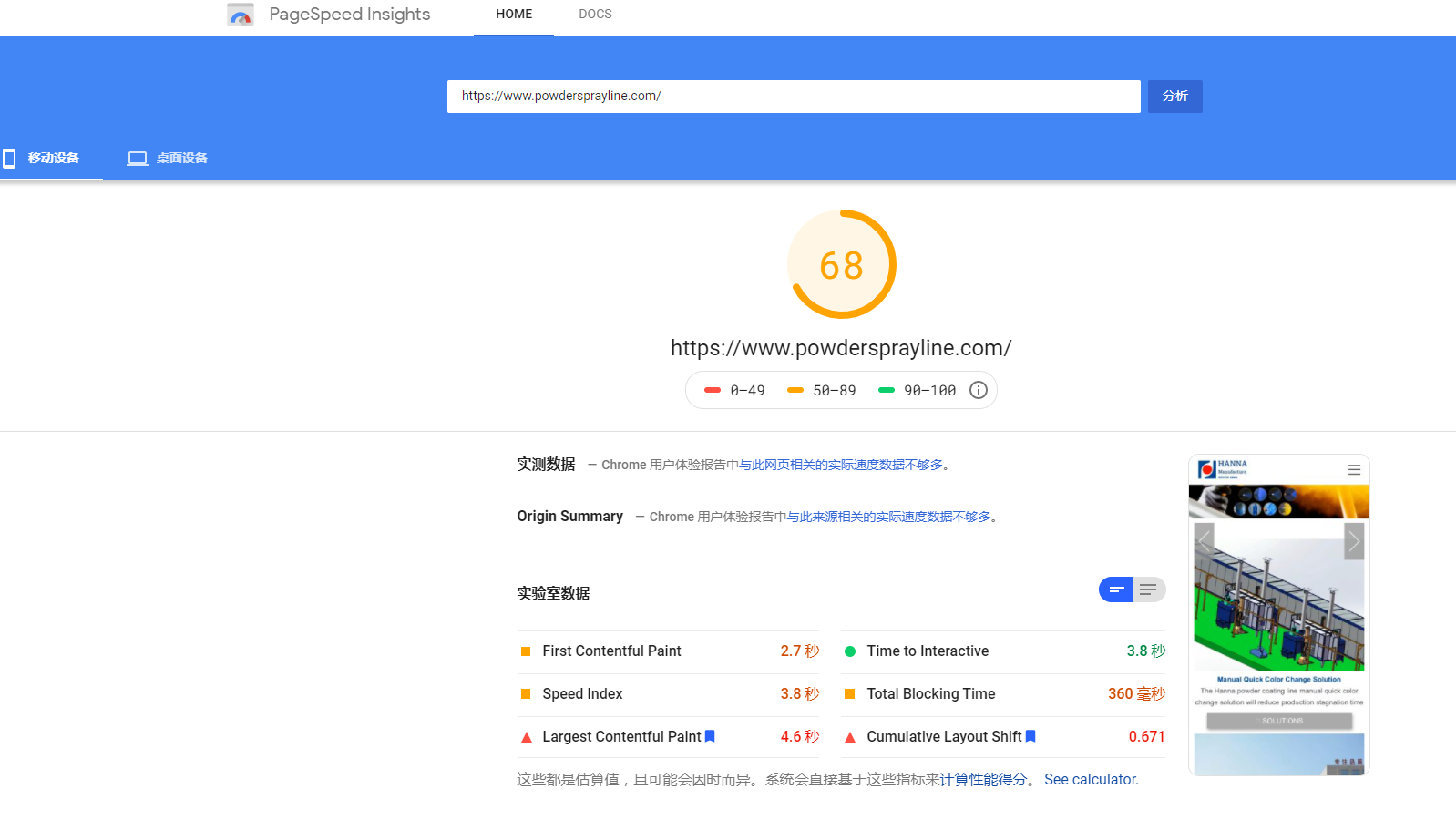
Task: Select the 桌面设备 desktop tab
Action: [168, 159]
